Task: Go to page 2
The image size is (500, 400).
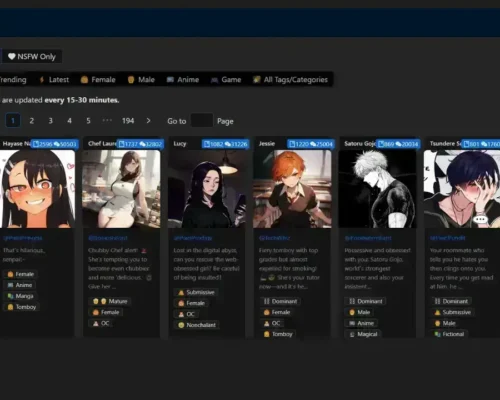Action: point(32,121)
